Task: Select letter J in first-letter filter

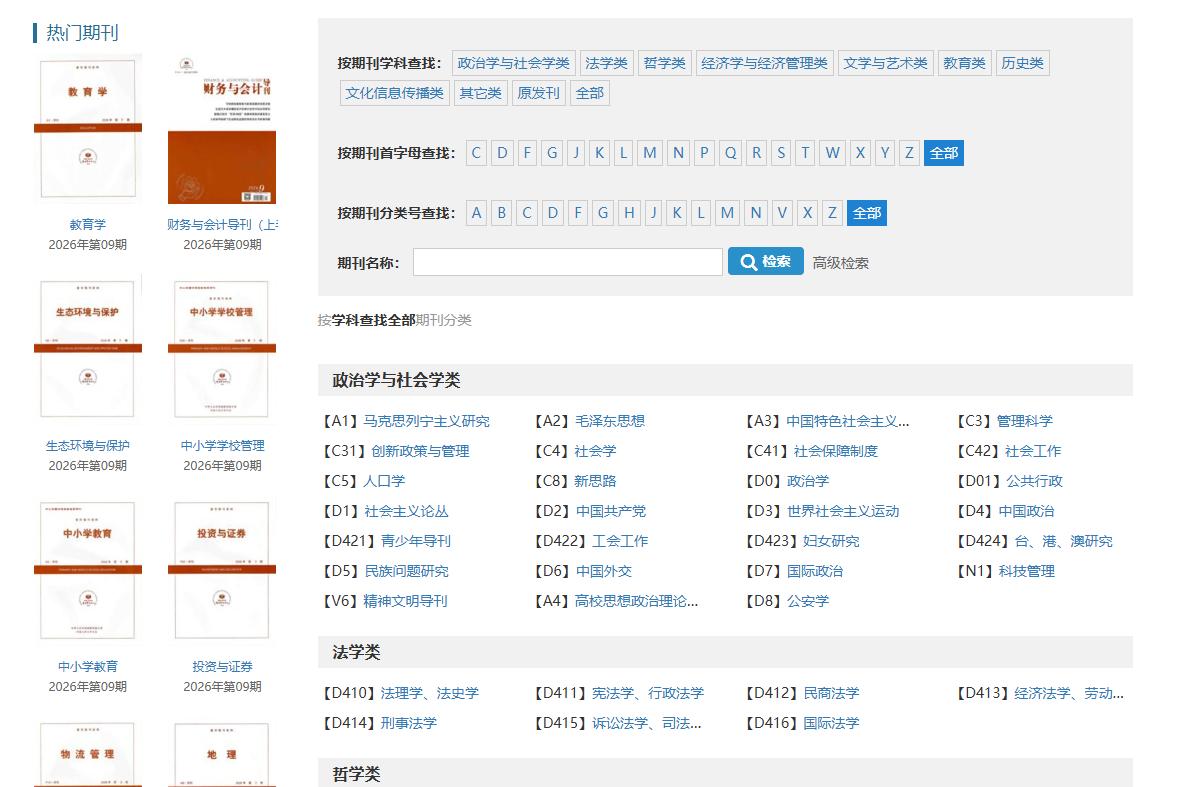Action: point(576,153)
